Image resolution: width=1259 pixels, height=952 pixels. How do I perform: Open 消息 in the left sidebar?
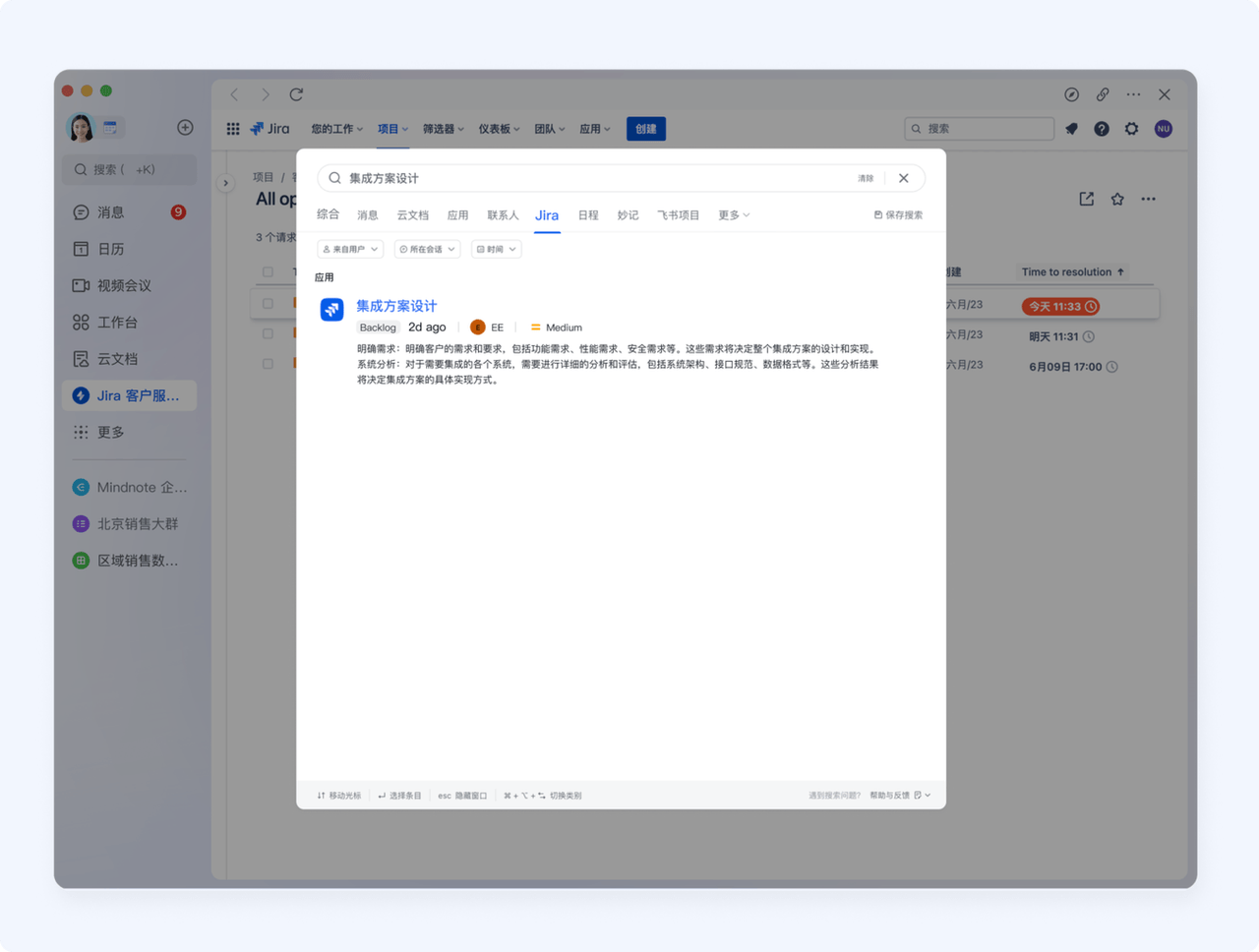point(129,212)
